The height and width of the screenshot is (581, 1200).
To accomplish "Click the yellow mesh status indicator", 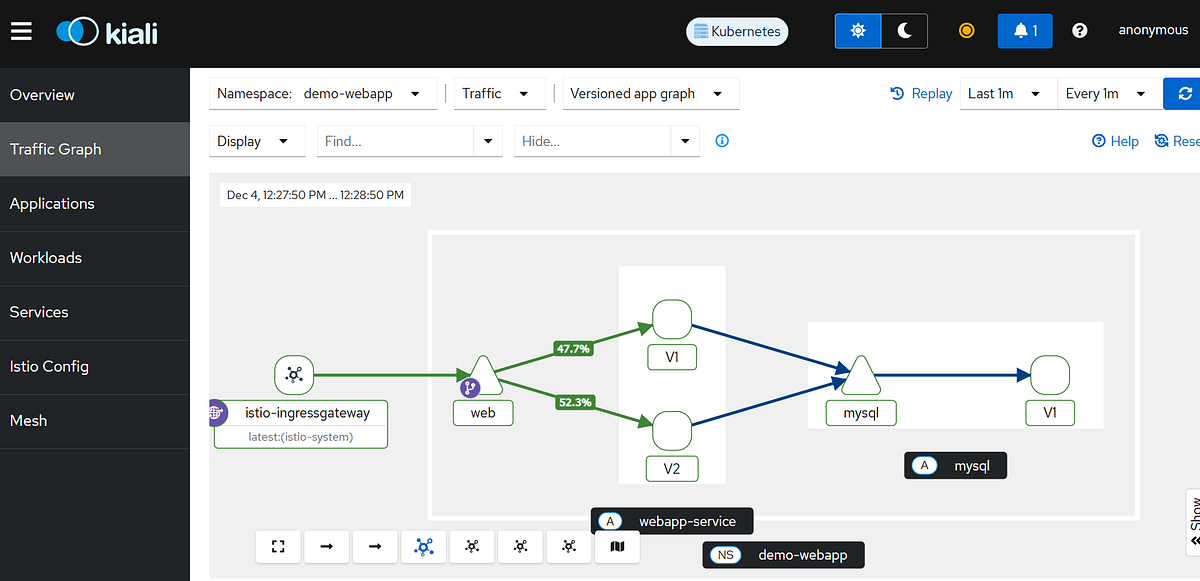I will pos(966,31).
